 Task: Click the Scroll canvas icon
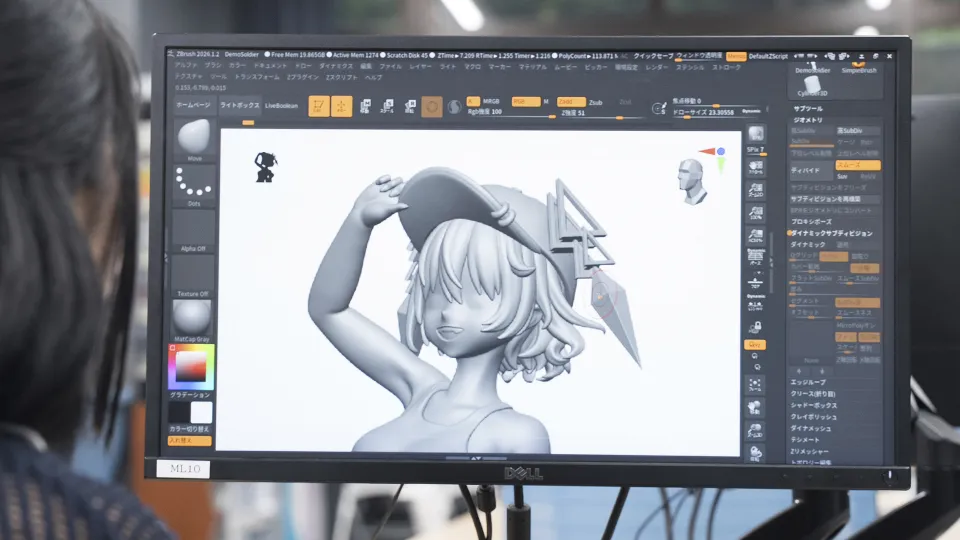point(756,167)
